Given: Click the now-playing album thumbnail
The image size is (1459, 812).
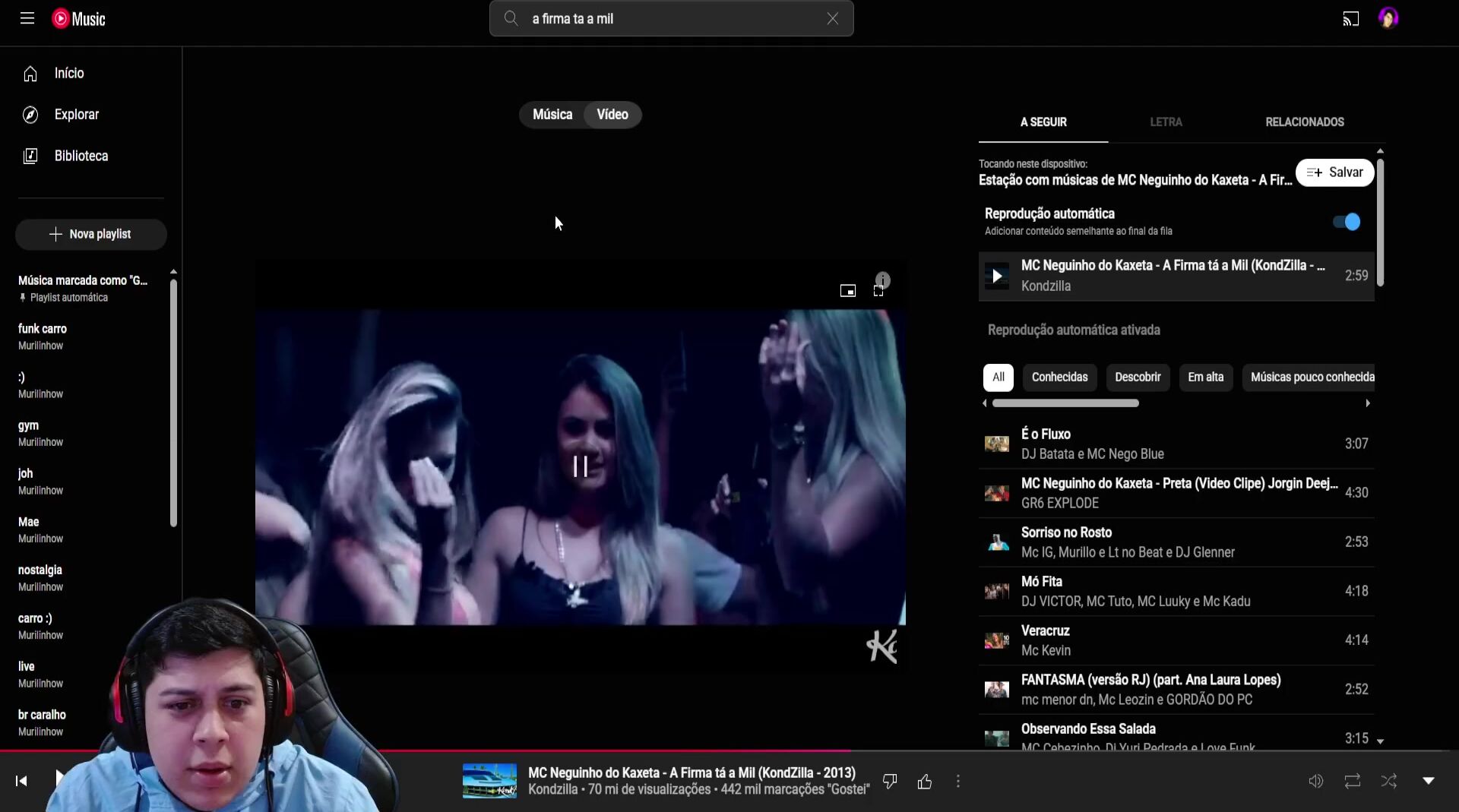Looking at the screenshot, I should tap(489, 781).
